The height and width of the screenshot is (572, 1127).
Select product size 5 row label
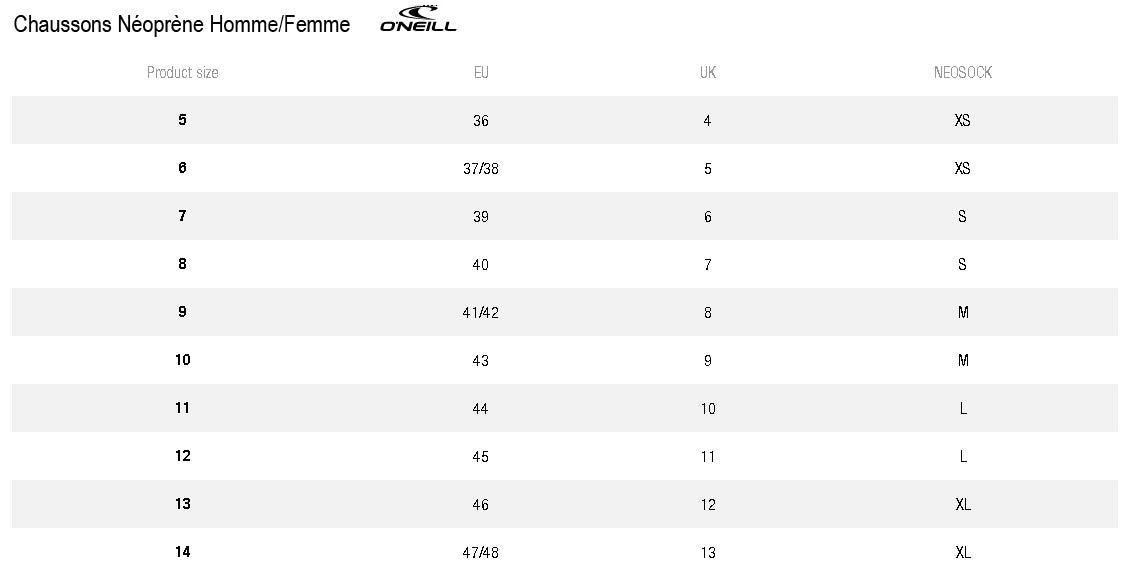pyautogui.click(x=183, y=120)
